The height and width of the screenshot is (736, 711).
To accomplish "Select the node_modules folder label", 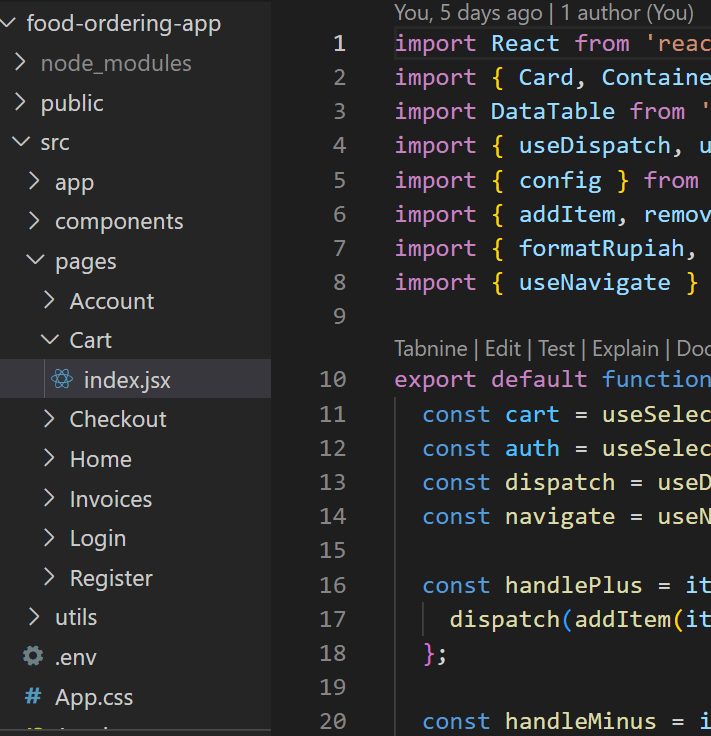I will pyautogui.click(x=116, y=63).
